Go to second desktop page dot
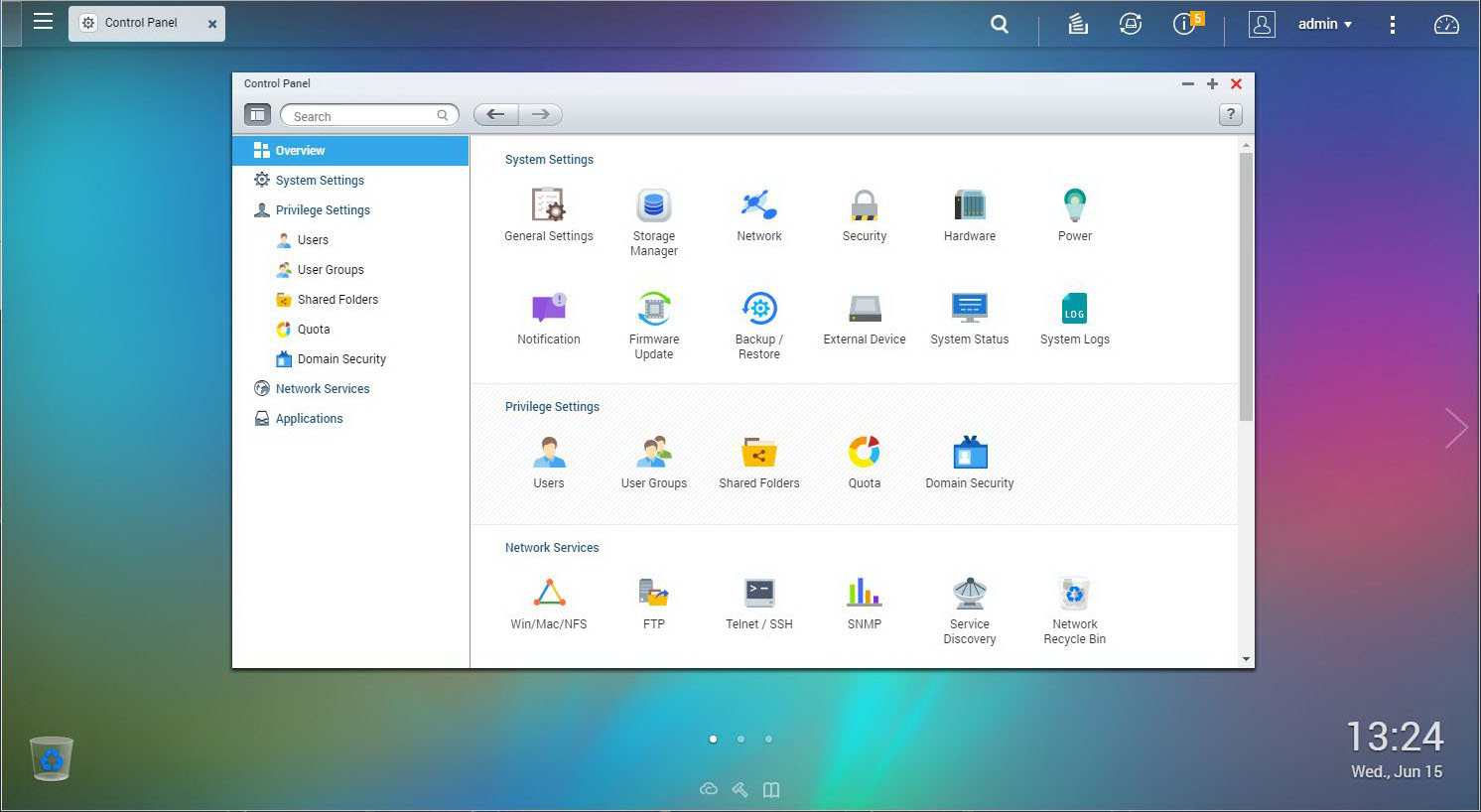Viewport: 1481px width, 812px height. coord(740,739)
